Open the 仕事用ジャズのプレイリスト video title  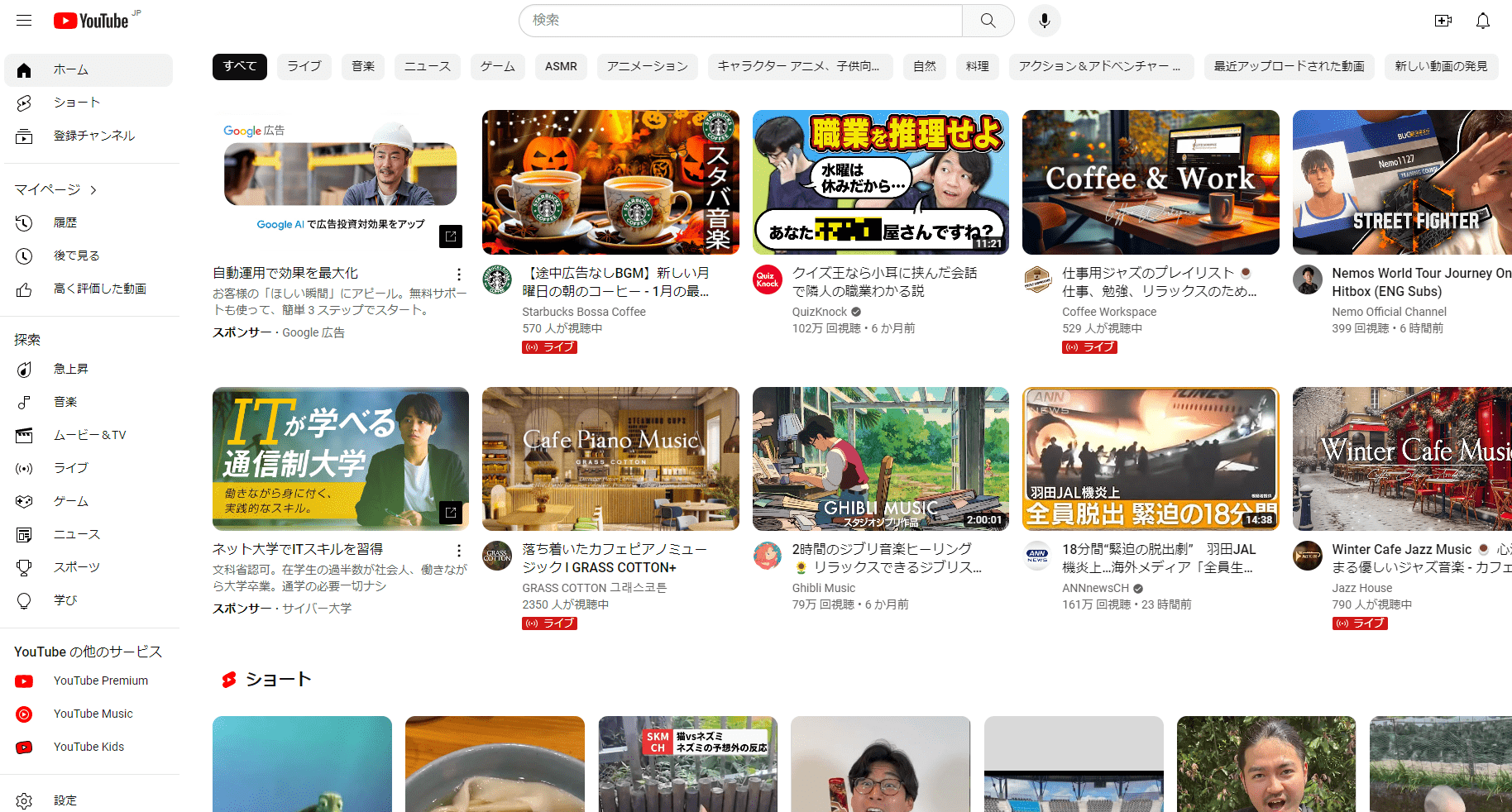click(x=1159, y=282)
